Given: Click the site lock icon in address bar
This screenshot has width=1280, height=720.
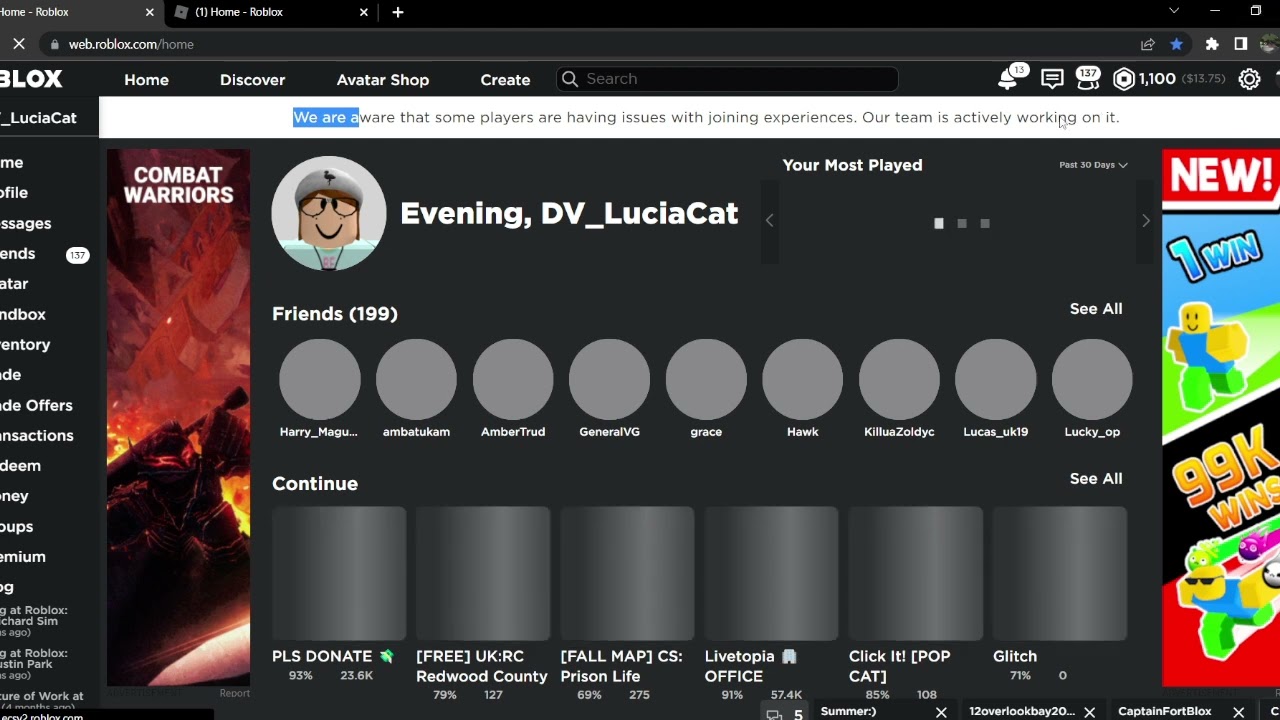Looking at the screenshot, I should click(x=54, y=44).
